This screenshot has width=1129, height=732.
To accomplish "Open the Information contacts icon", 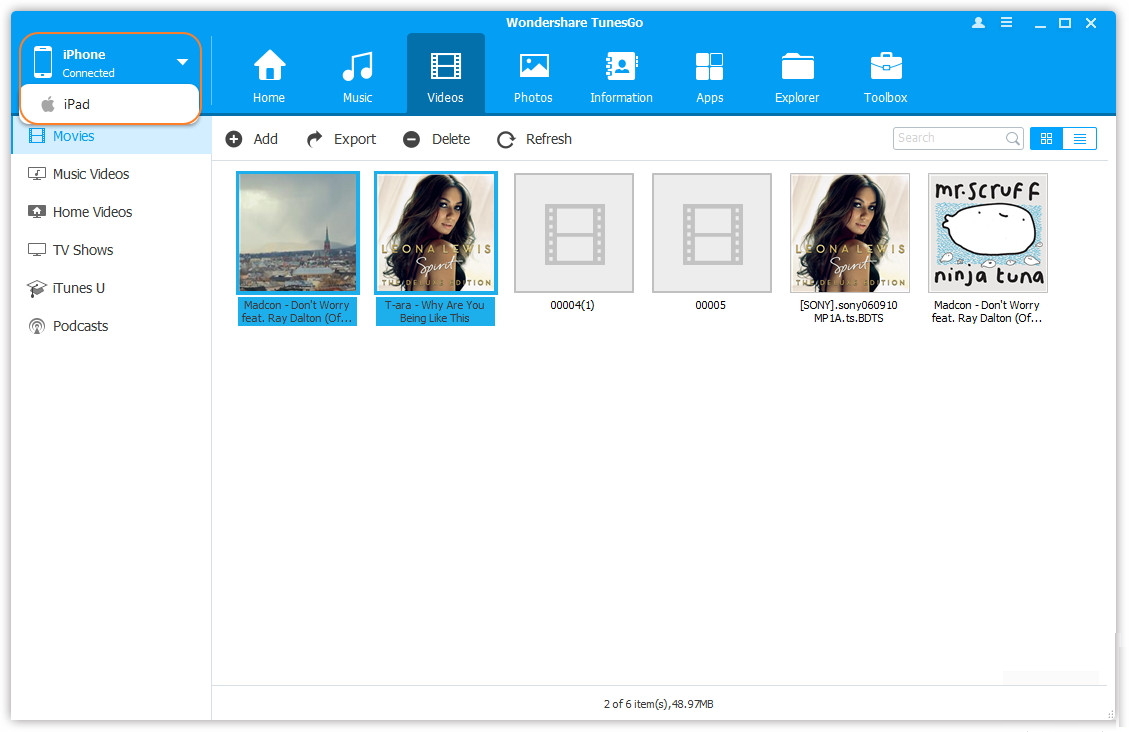I will pos(621,68).
